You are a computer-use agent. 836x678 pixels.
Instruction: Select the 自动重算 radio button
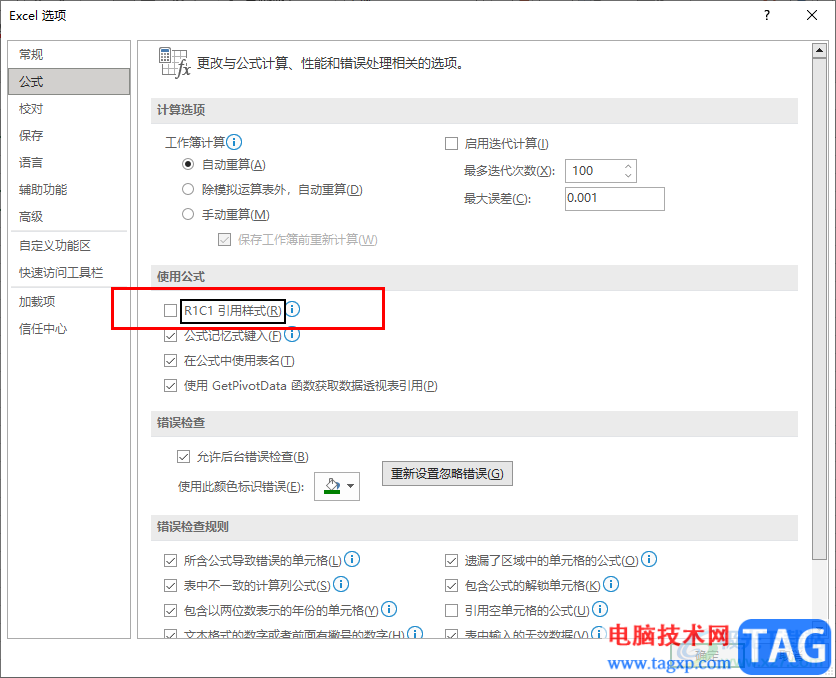click(188, 164)
